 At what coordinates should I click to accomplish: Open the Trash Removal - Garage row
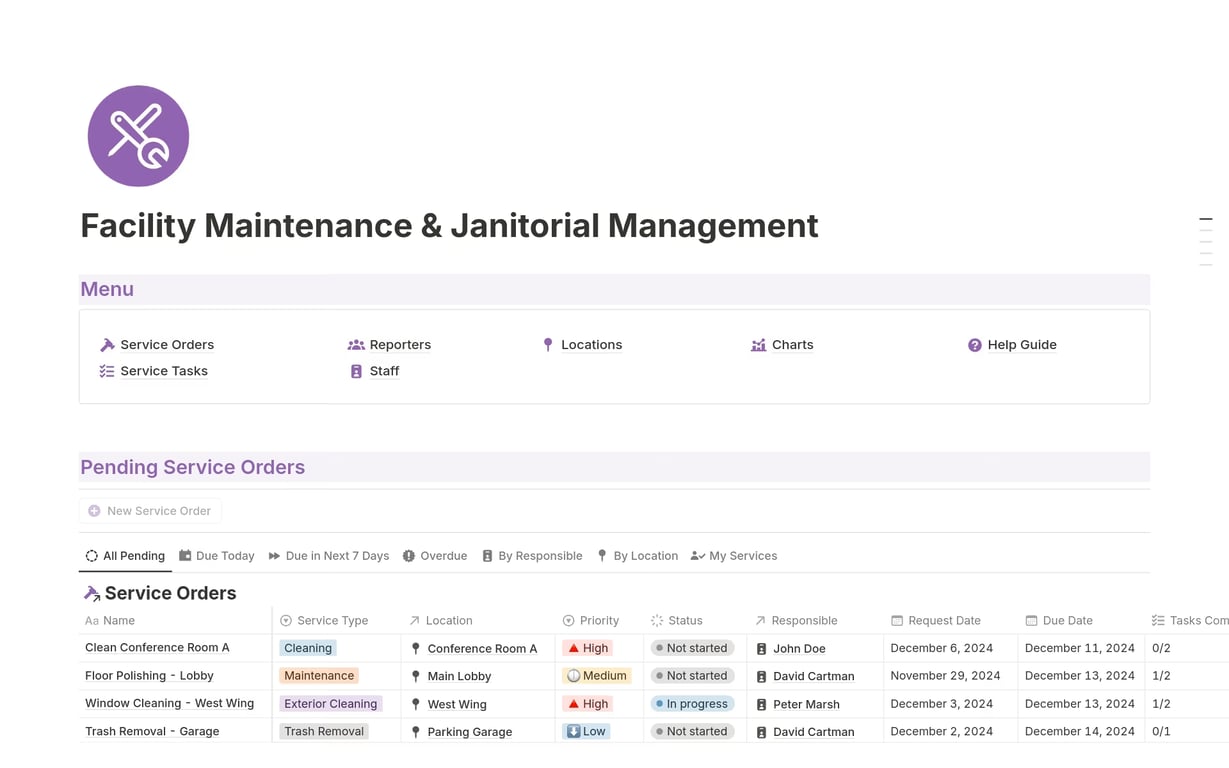pyautogui.click(x=152, y=732)
